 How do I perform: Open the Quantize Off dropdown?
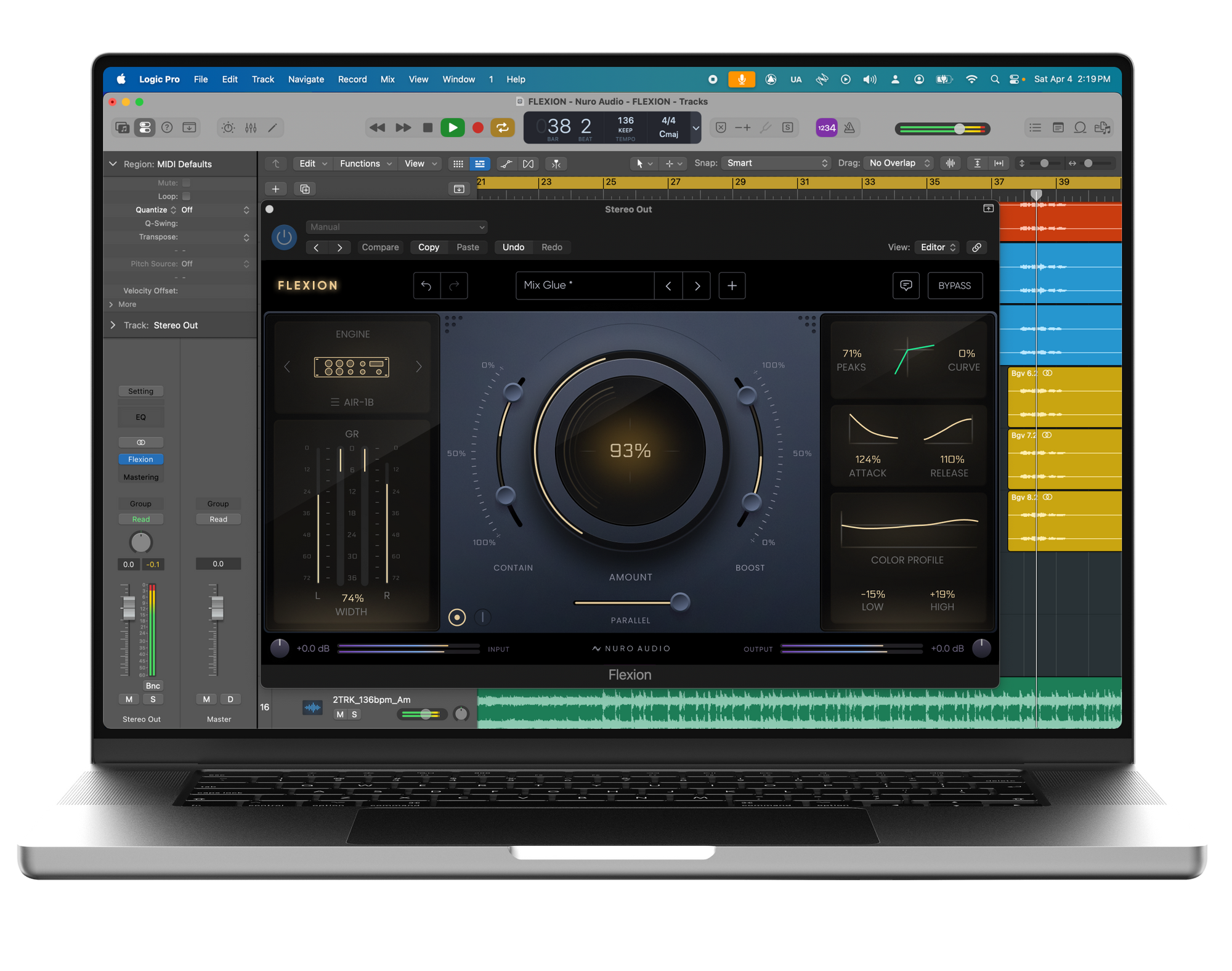coord(215,210)
